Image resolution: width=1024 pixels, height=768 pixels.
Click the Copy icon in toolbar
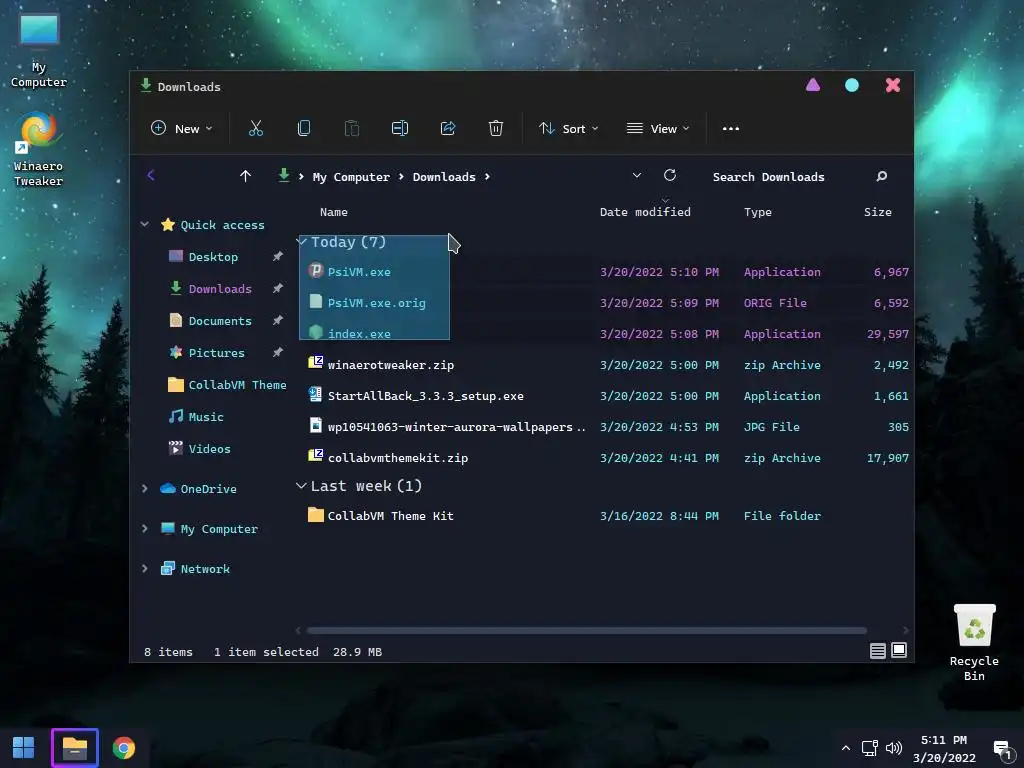pos(304,129)
